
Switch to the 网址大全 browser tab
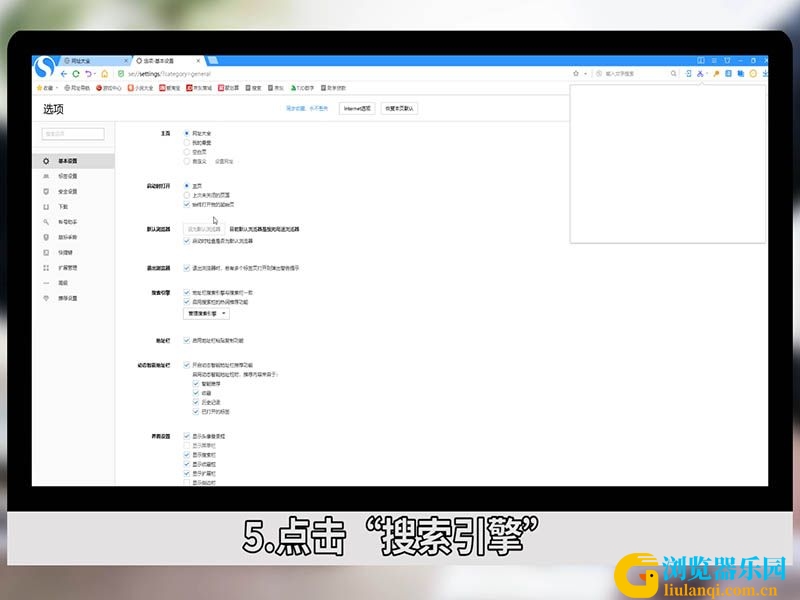[x=94, y=61]
